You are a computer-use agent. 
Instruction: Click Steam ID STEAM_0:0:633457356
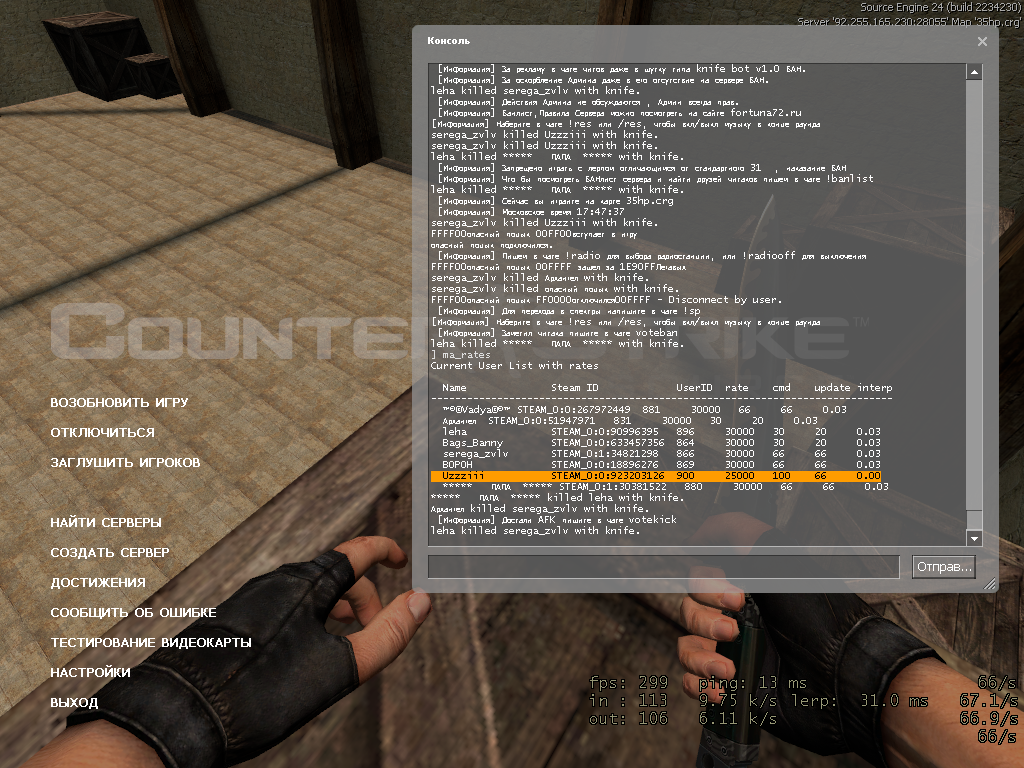[607, 443]
